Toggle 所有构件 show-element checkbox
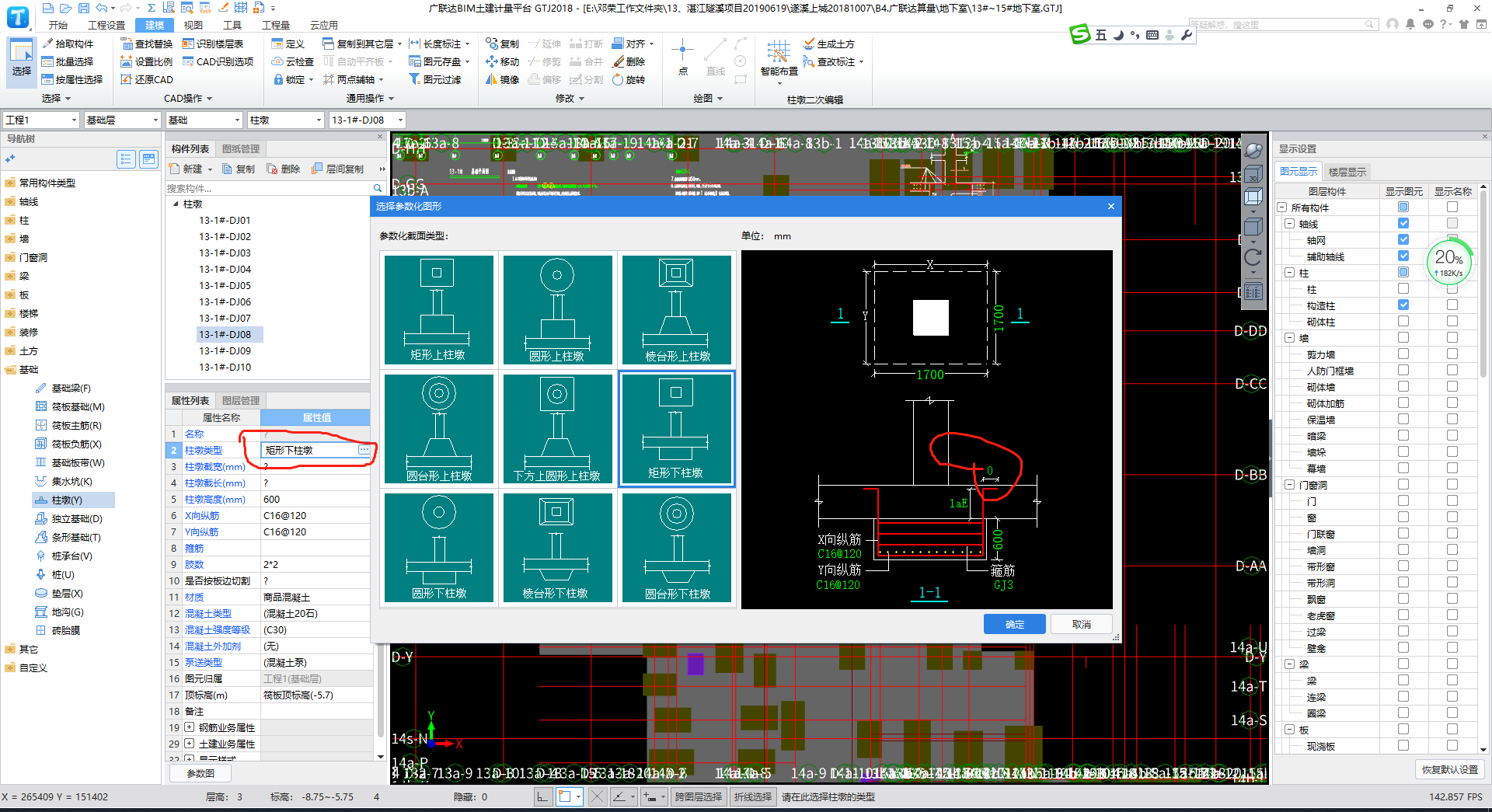Screen dimensions: 1492x812 click(1403, 207)
